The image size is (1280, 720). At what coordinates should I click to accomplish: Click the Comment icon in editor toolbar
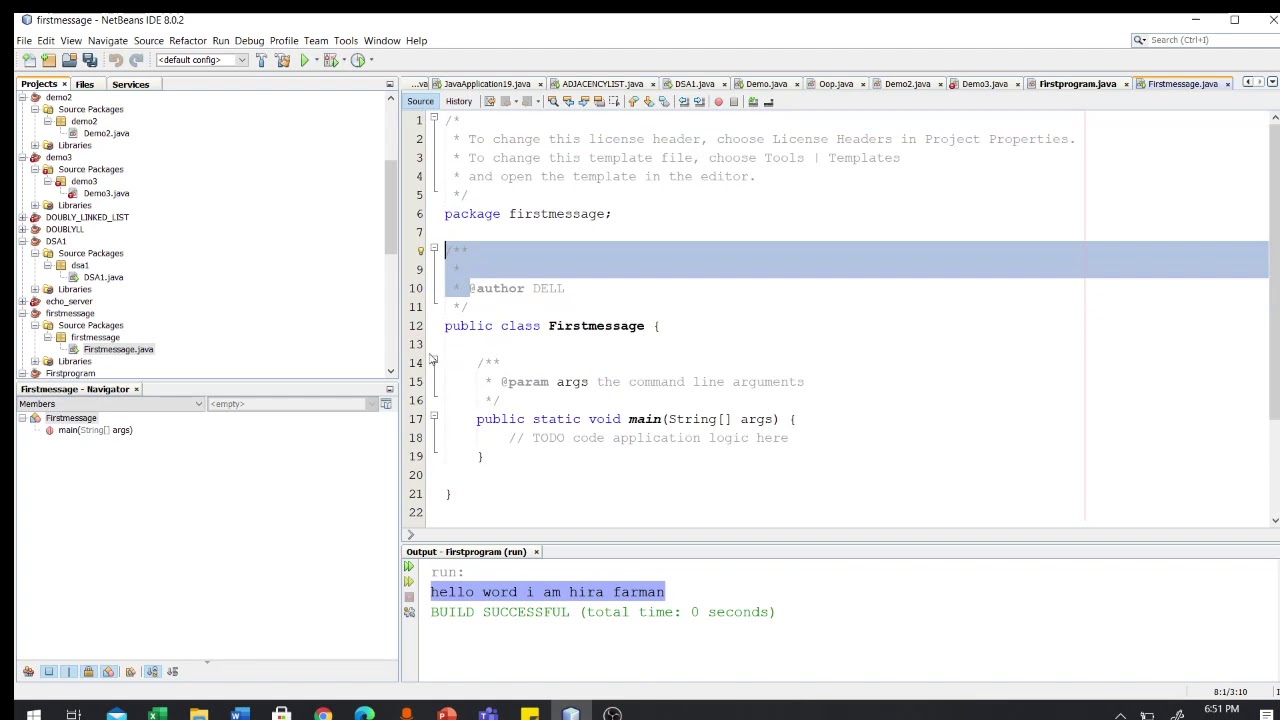coord(753,102)
